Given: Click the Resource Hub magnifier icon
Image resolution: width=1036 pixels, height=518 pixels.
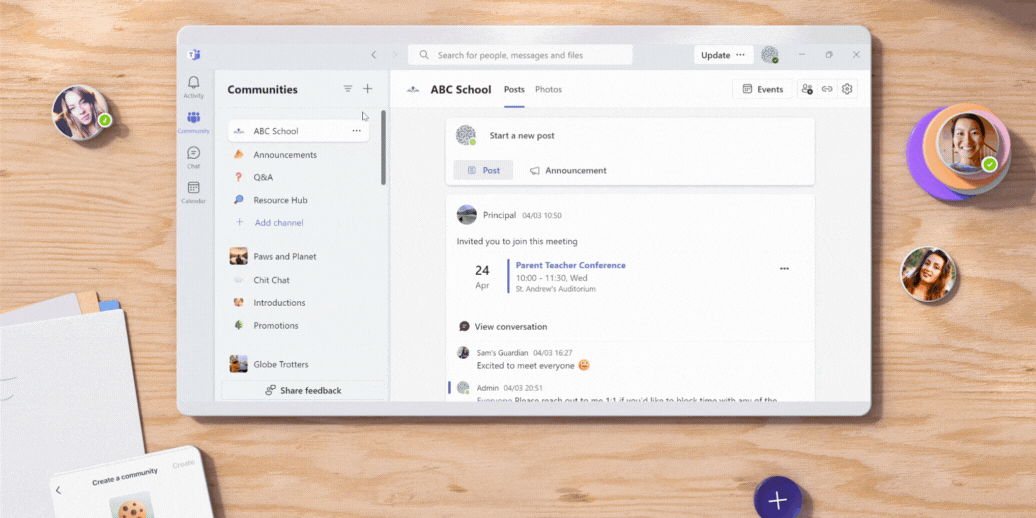Looking at the screenshot, I should 239,200.
